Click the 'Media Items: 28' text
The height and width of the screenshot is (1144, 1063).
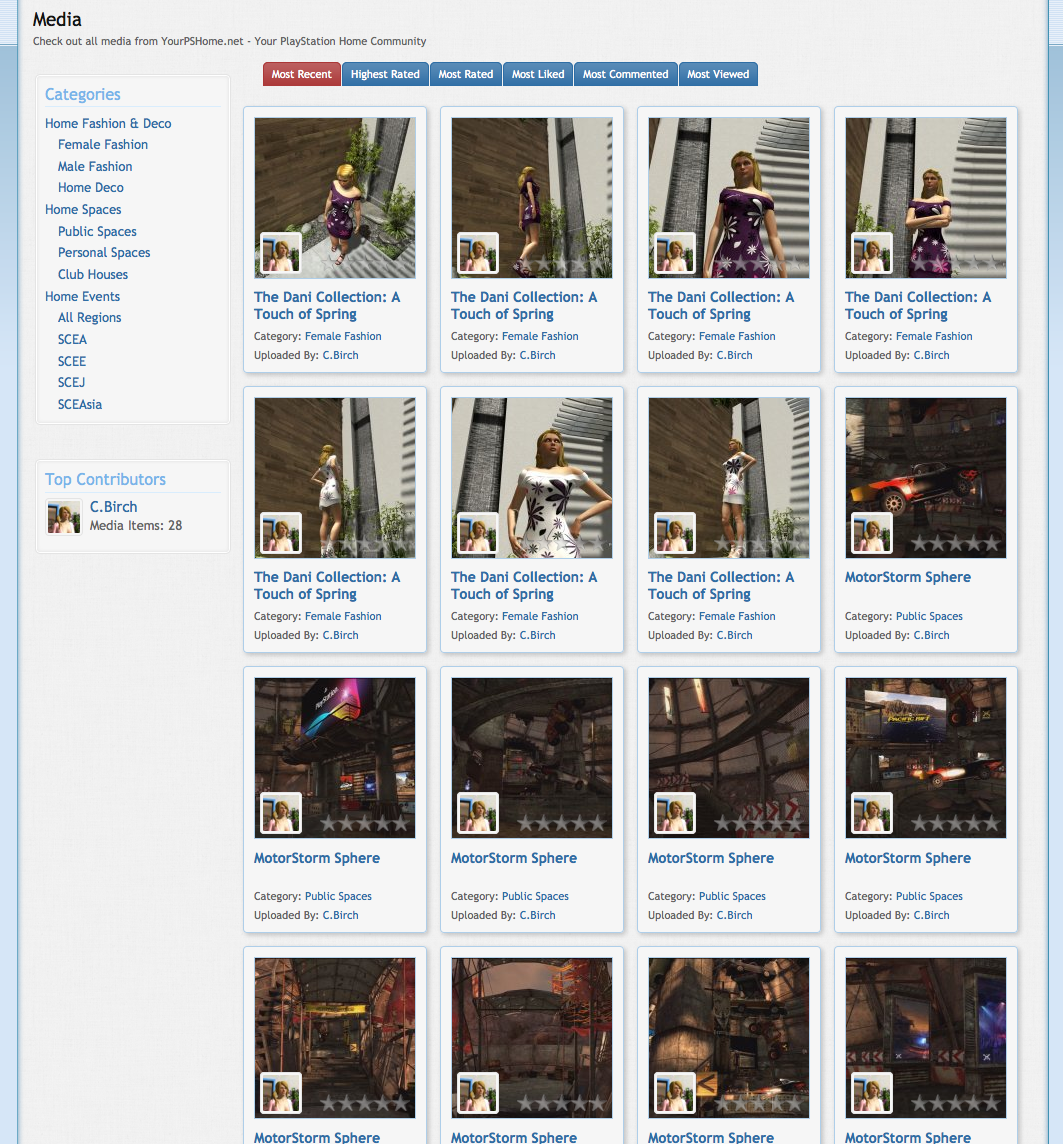(x=136, y=525)
